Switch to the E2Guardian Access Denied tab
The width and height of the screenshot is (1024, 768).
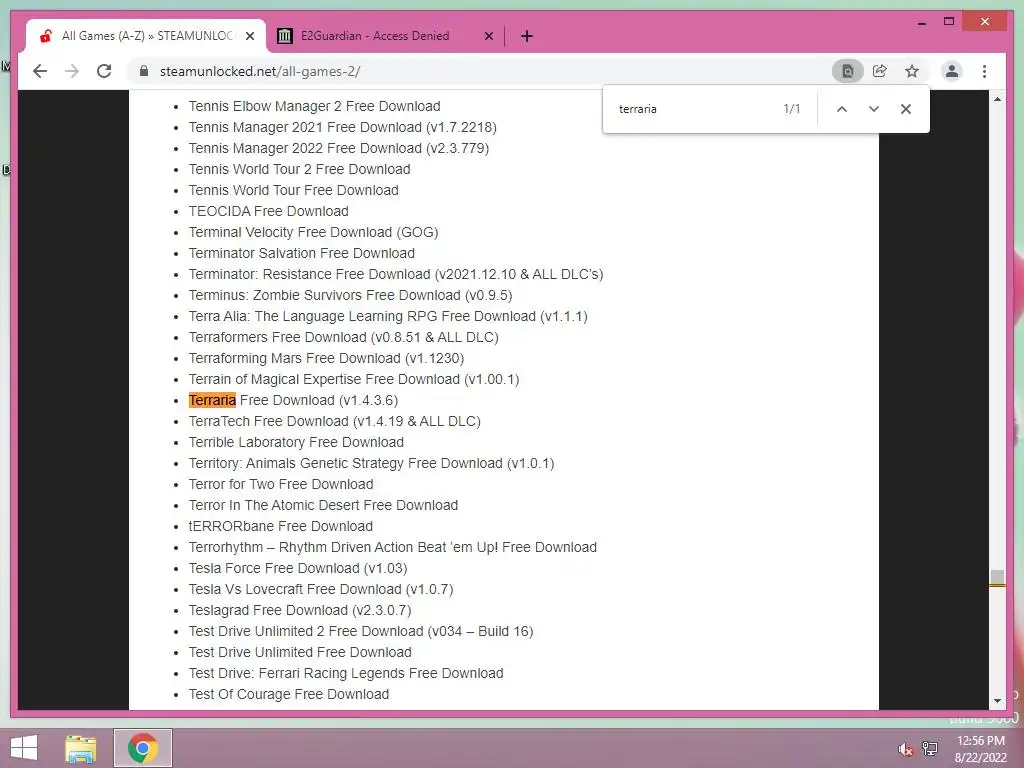pyautogui.click(x=385, y=36)
